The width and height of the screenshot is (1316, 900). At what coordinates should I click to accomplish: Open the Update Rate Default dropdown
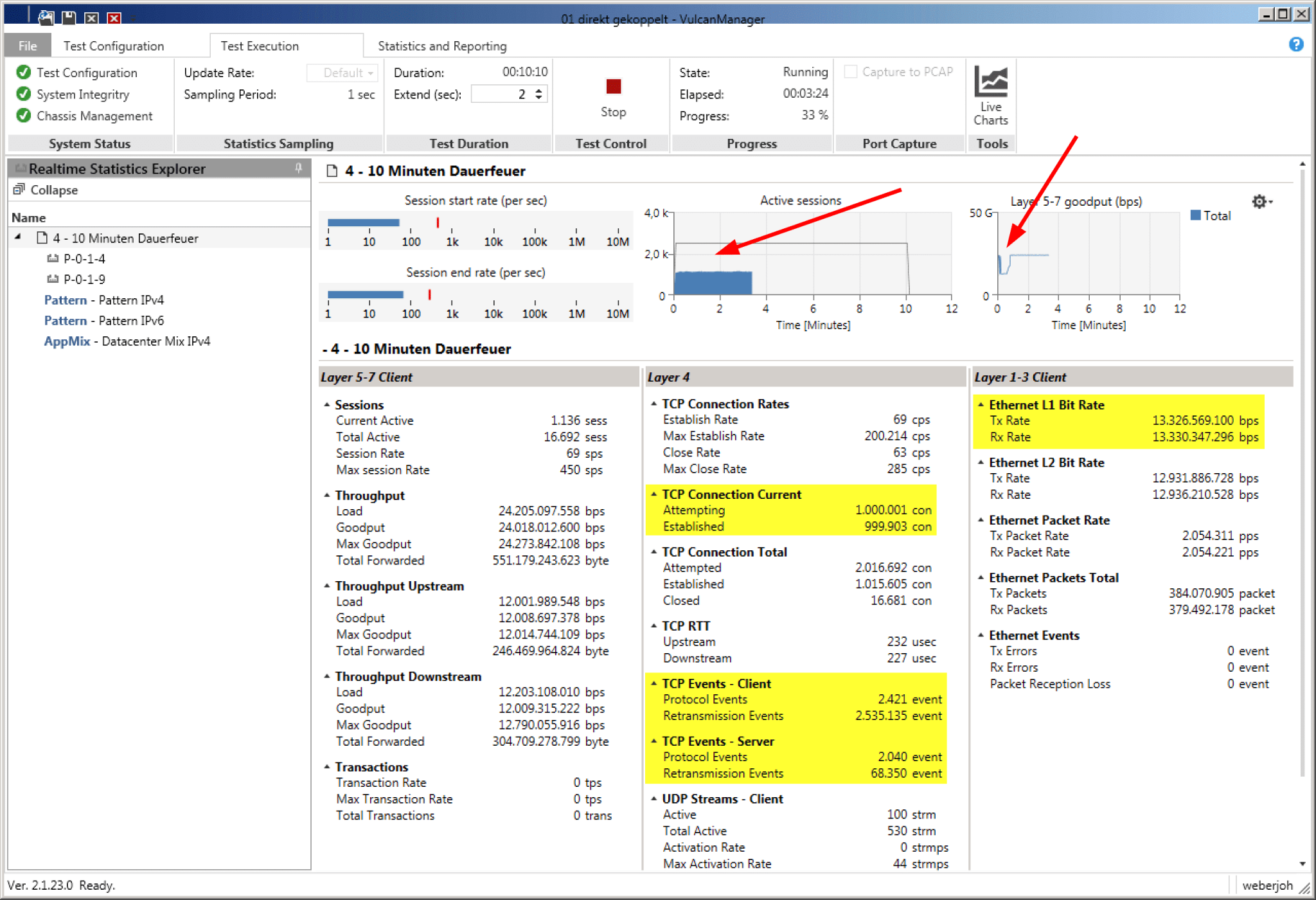[x=341, y=73]
